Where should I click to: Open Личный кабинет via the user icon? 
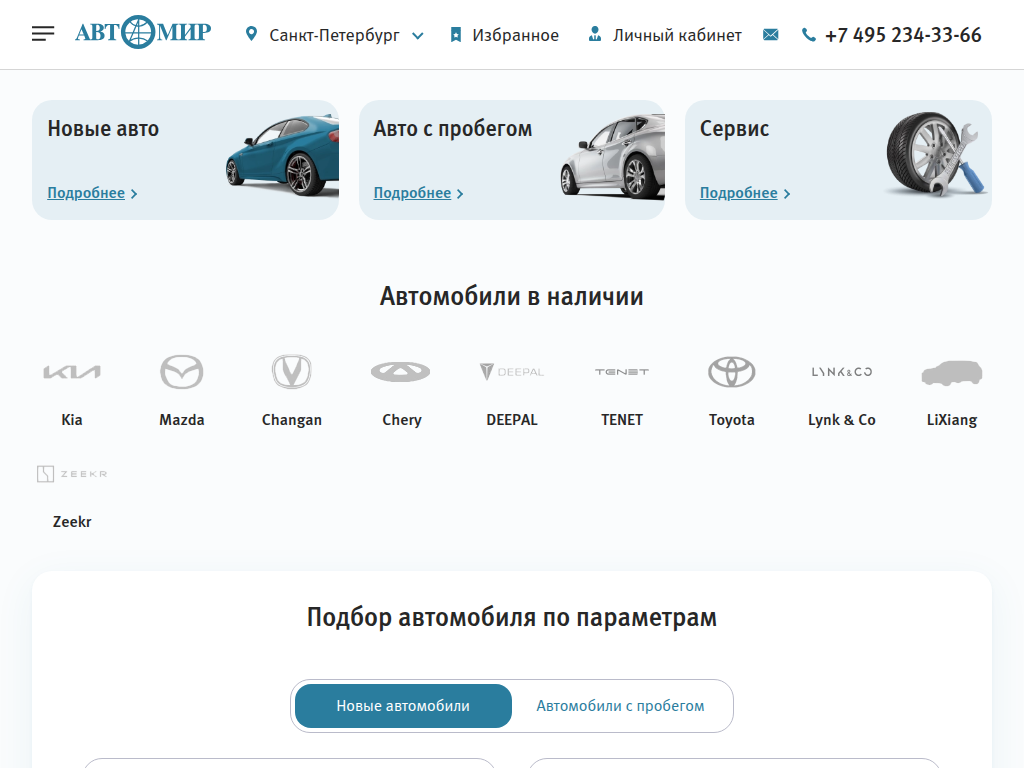(596, 34)
